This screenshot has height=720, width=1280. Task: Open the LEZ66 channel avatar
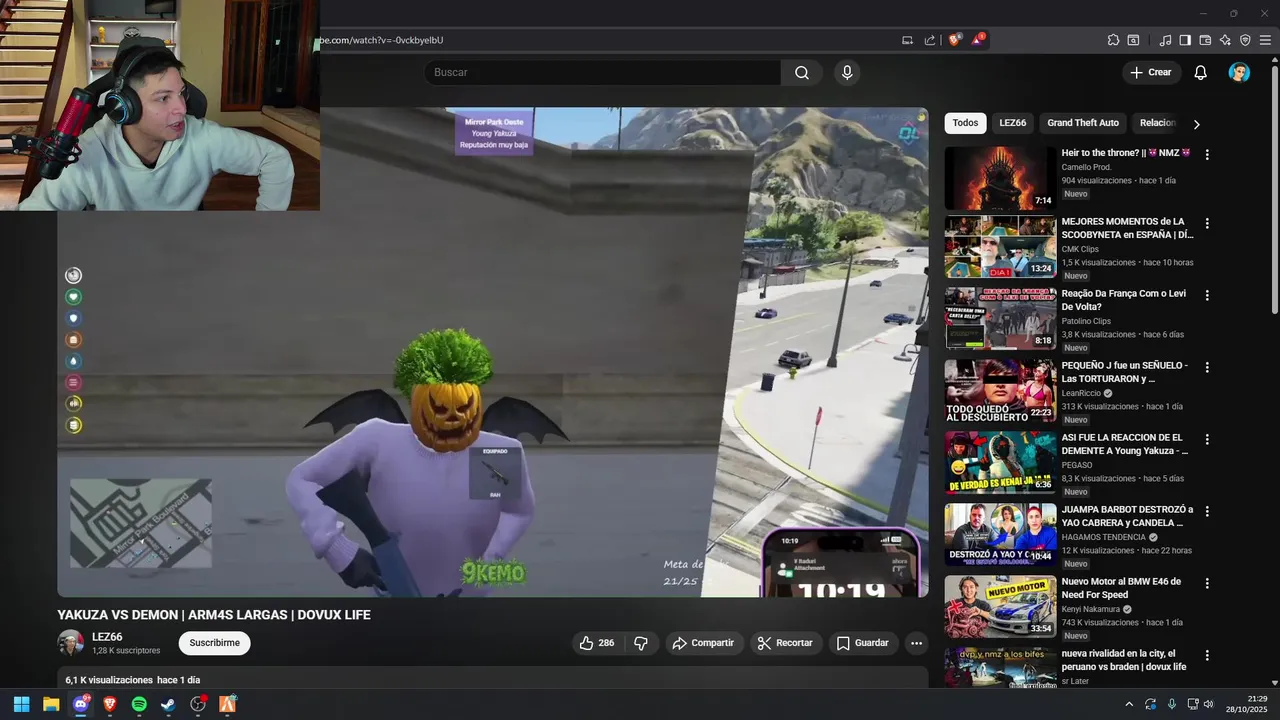[x=71, y=643]
